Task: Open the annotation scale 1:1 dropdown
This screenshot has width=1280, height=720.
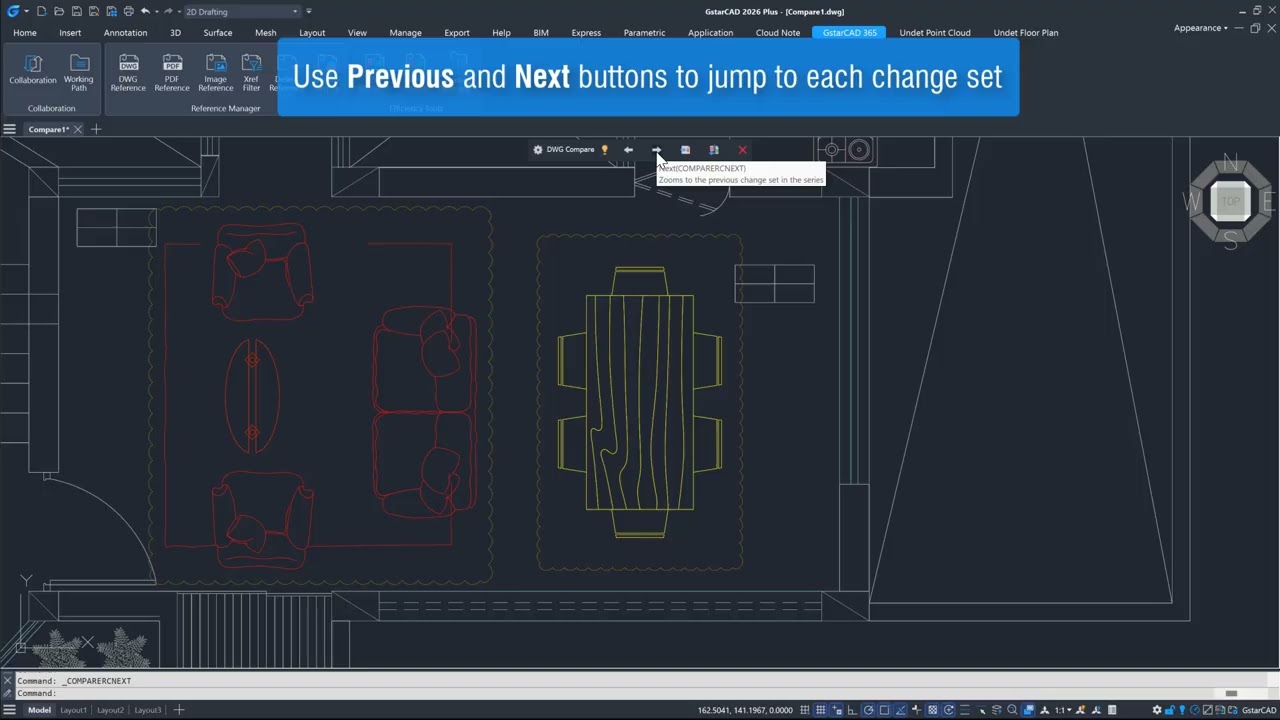Action: coord(1062,710)
